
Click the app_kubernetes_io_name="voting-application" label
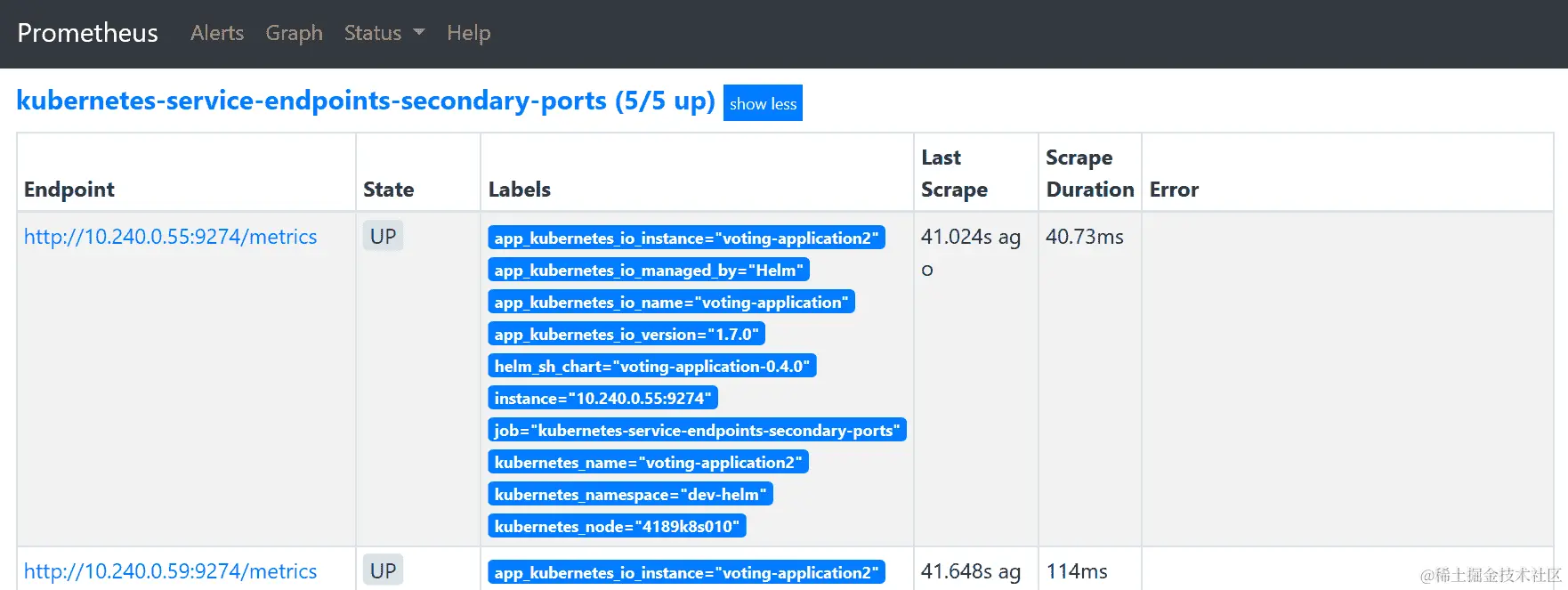click(x=671, y=303)
